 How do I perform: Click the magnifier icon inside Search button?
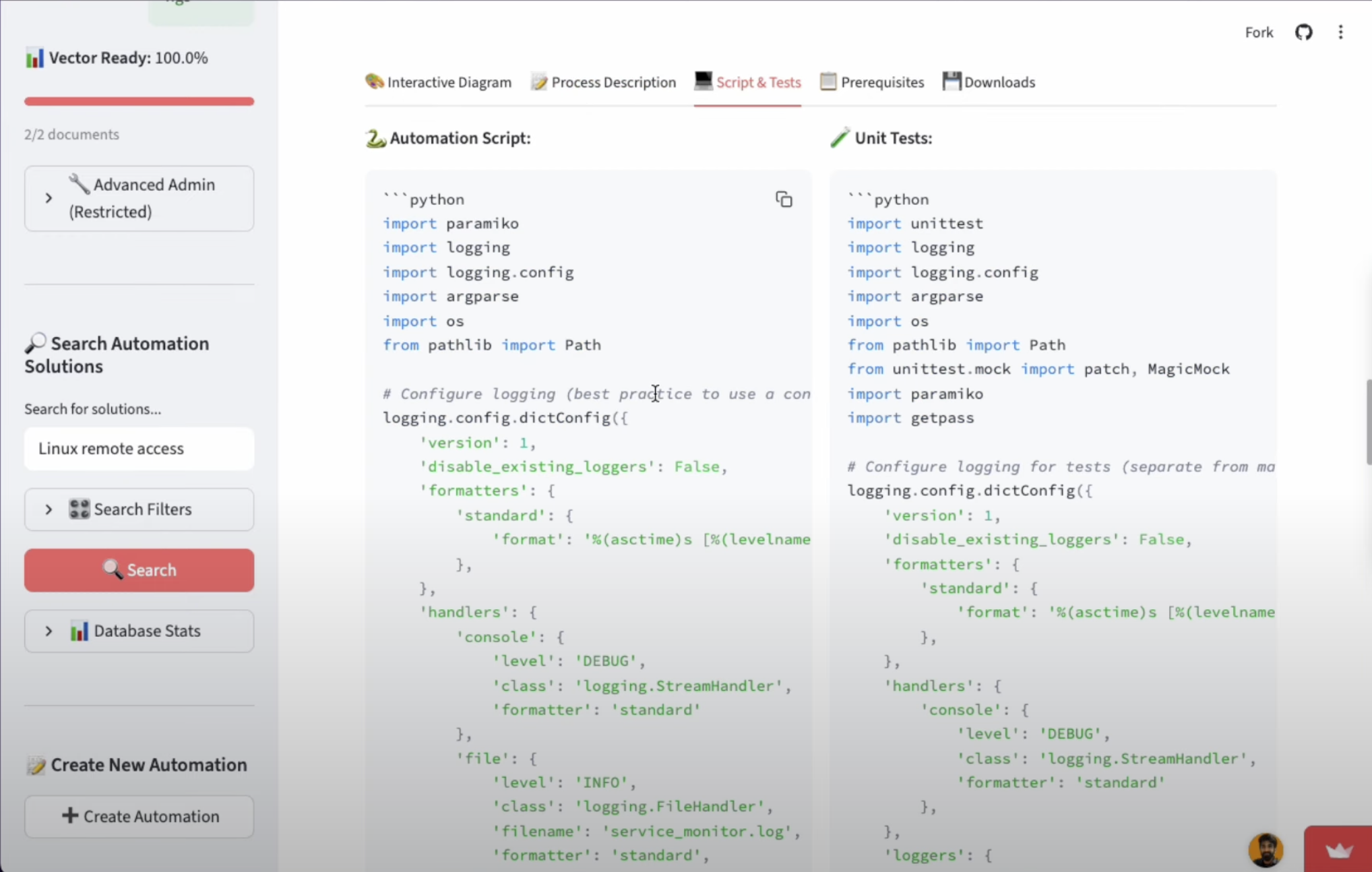coord(112,570)
